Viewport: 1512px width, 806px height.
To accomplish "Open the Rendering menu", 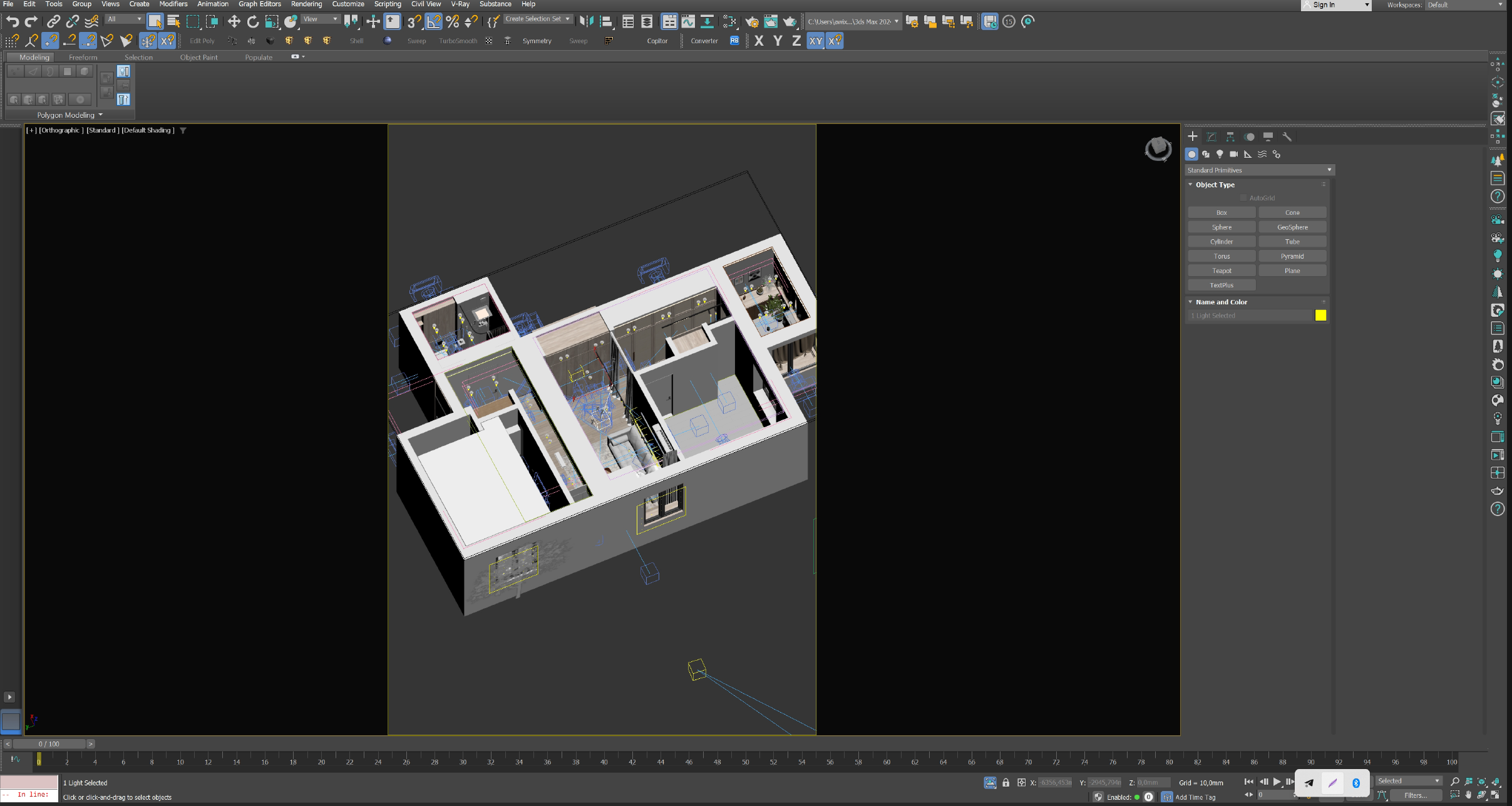I will point(306,4).
